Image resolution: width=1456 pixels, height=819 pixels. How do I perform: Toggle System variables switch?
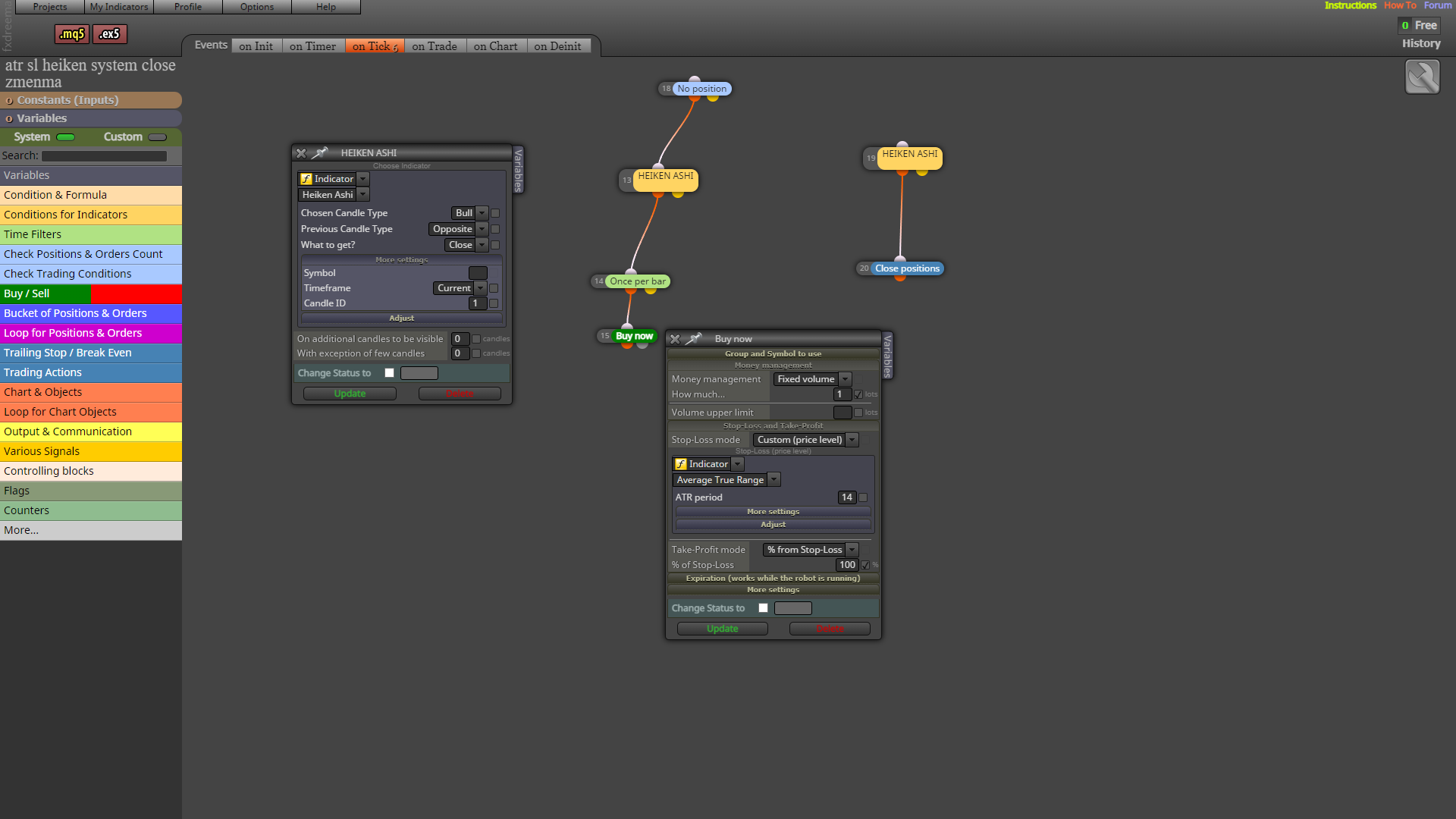(x=66, y=137)
